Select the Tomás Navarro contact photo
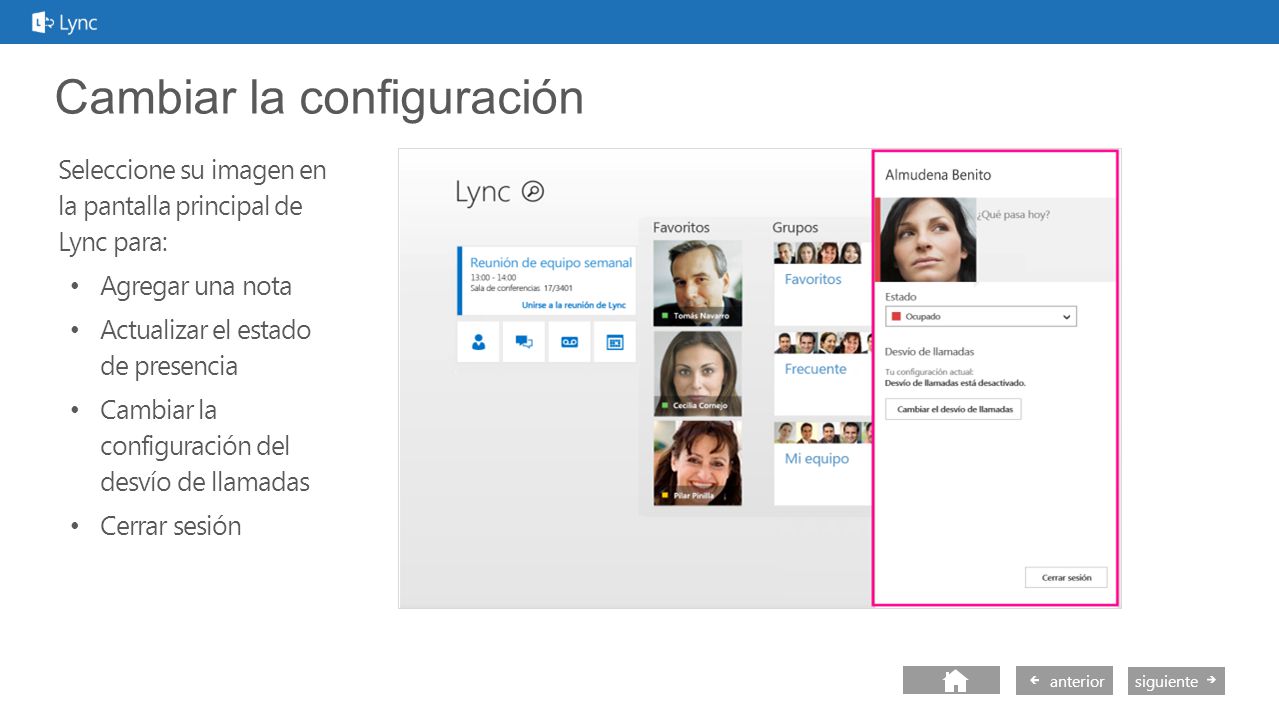This screenshot has width=1279, height=720. [698, 283]
